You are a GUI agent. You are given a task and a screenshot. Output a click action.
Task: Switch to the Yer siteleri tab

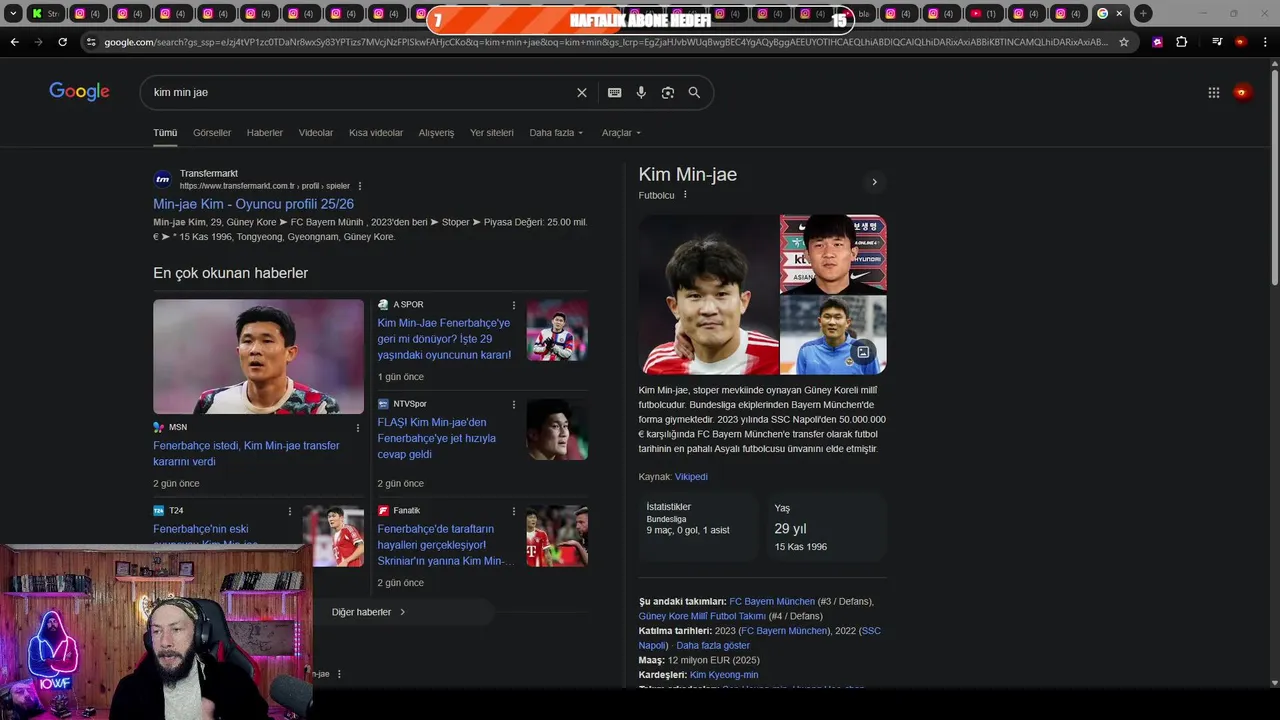point(492,133)
